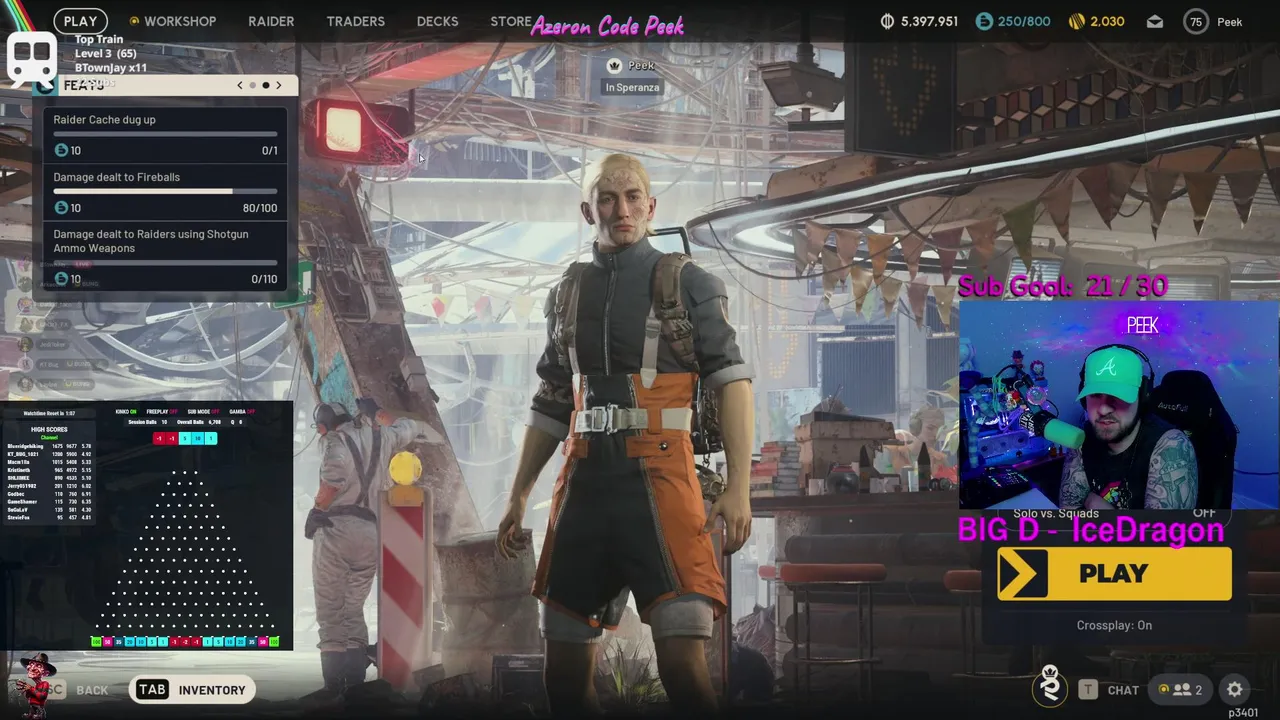Go to next Feats page arrow
The image size is (1280, 720).
click(279, 85)
